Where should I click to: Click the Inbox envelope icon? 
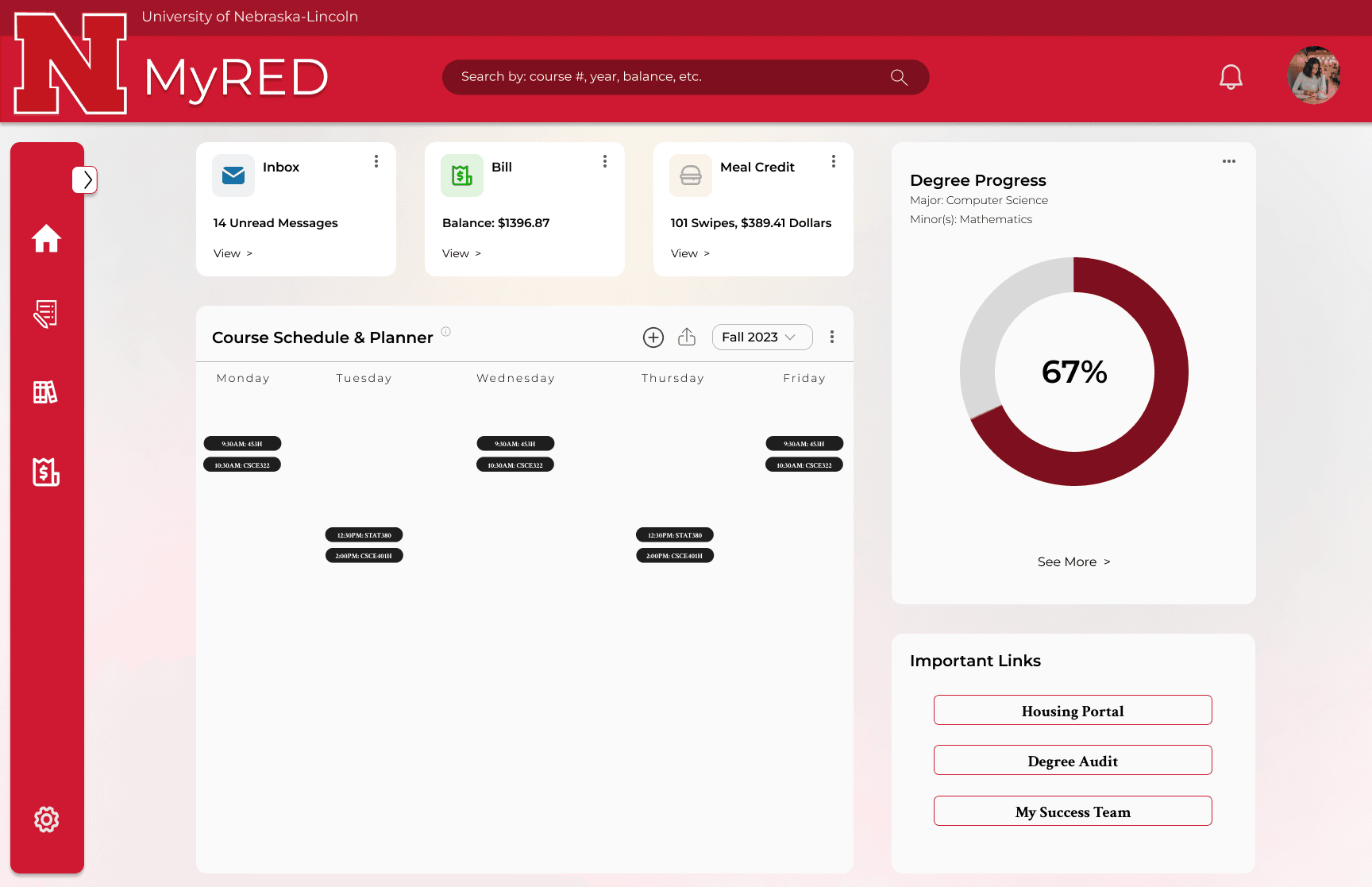pyautogui.click(x=233, y=175)
